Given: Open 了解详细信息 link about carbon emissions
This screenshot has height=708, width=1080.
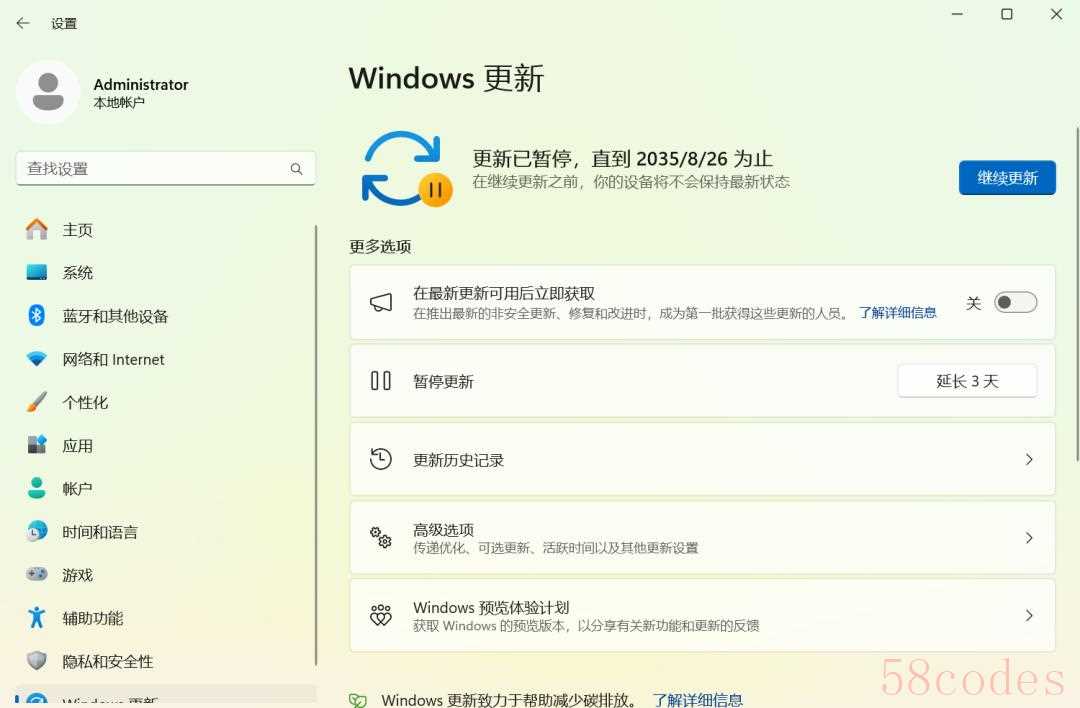Looking at the screenshot, I should (x=697, y=700).
